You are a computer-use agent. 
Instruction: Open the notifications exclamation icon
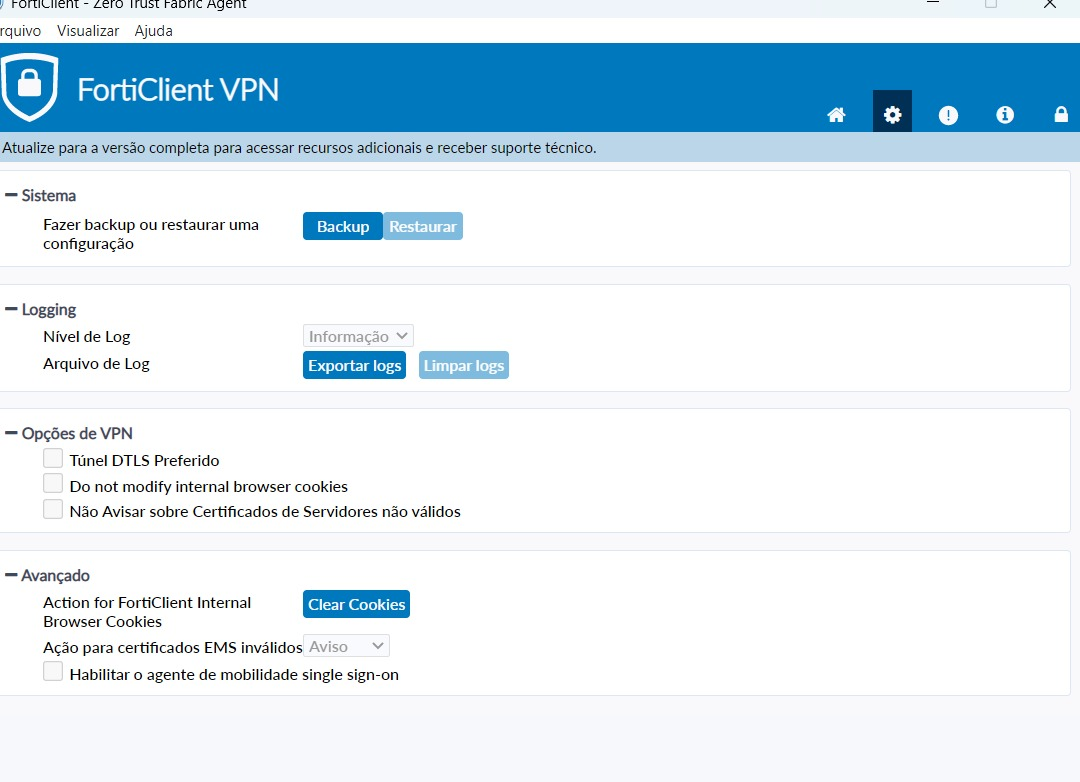[948, 115]
